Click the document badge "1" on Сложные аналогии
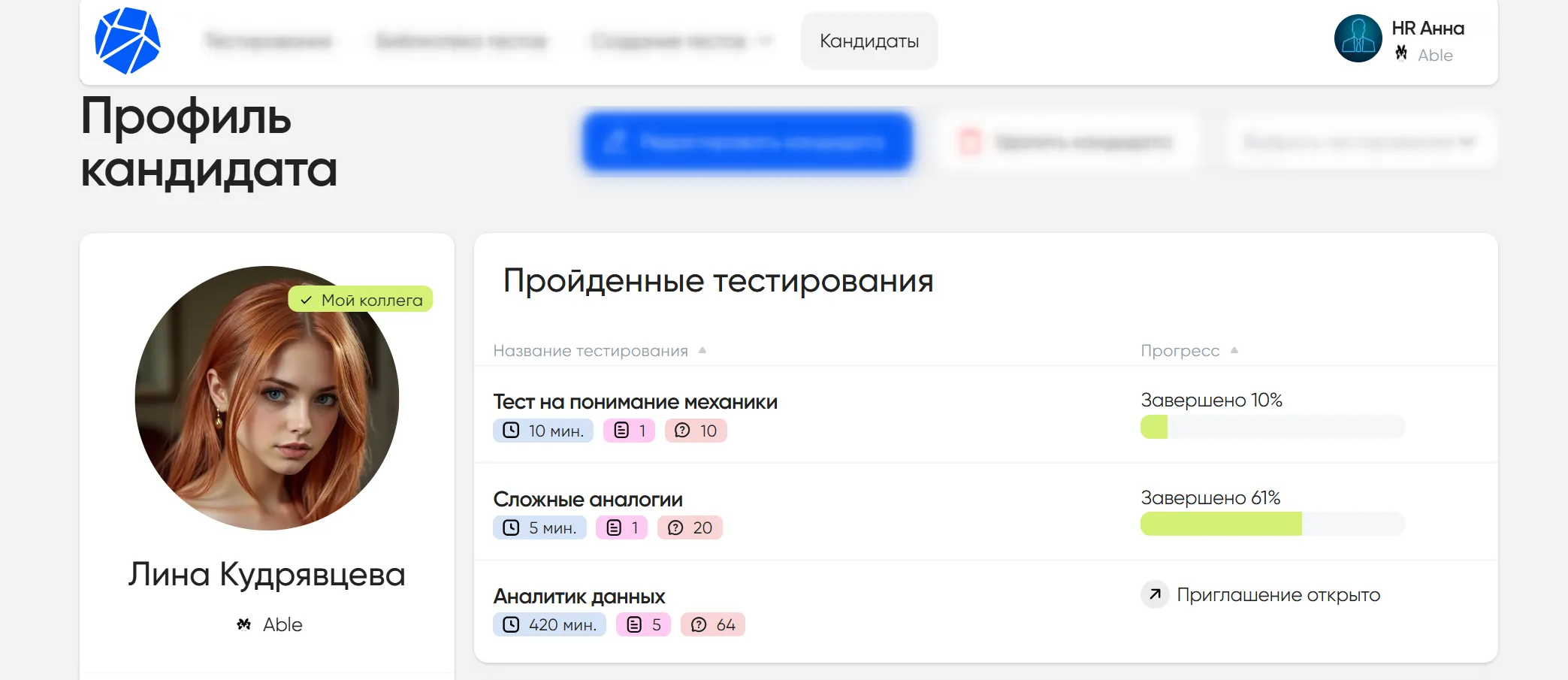The width and height of the screenshot is (1568, 680). coord(621,527)
